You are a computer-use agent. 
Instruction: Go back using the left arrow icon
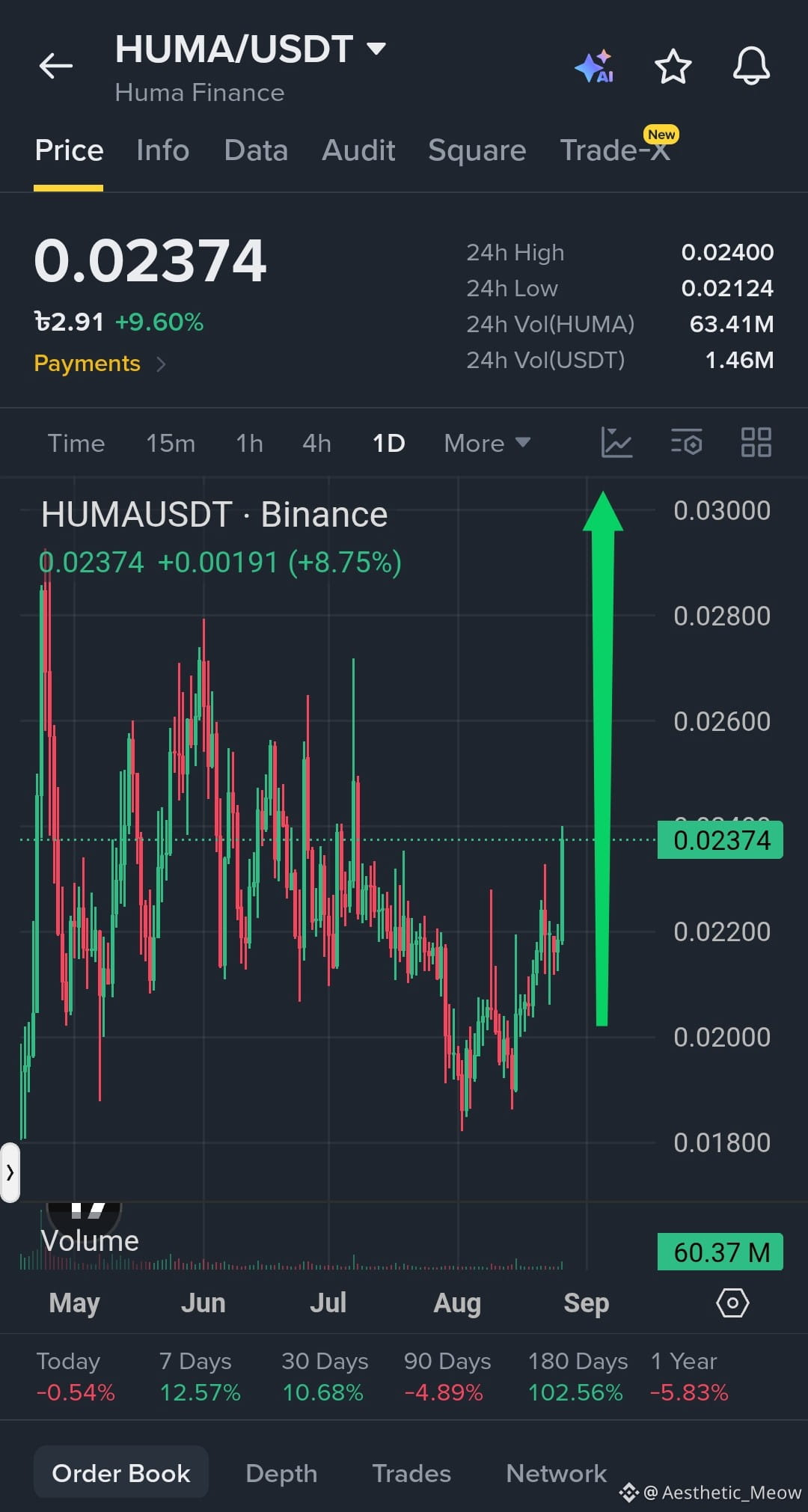pos(56,66)
